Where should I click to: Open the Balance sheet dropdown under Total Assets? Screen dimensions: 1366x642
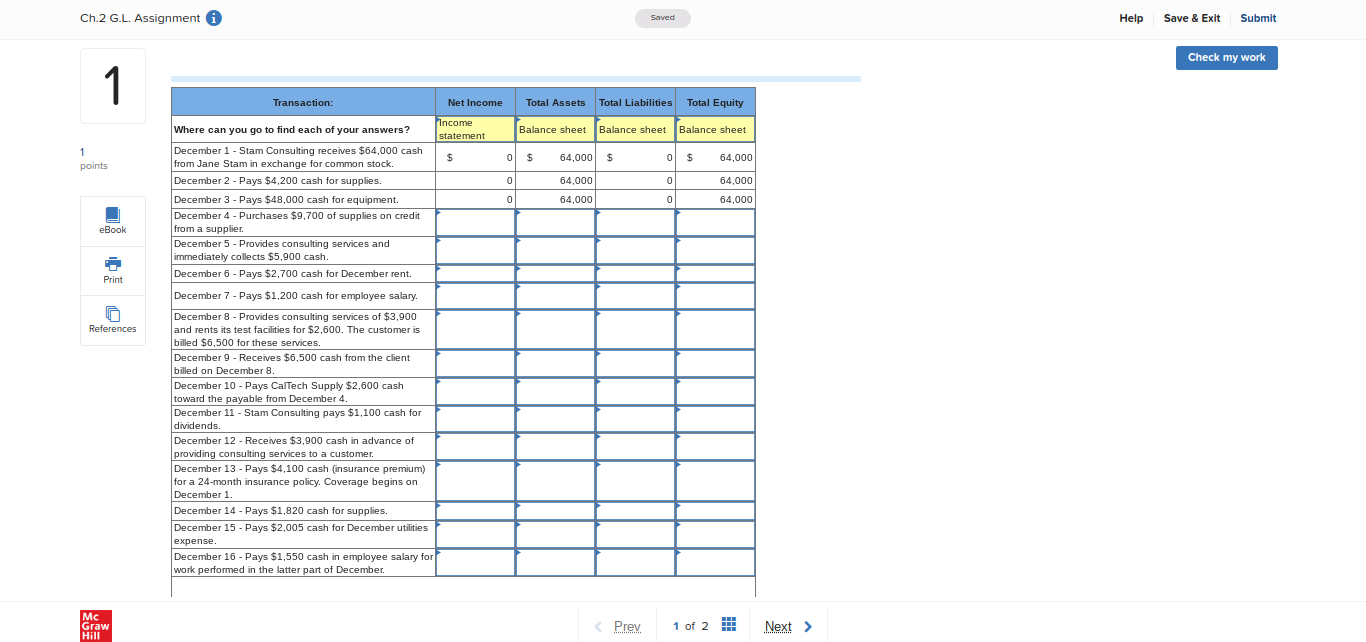click(x=554, y=129)
